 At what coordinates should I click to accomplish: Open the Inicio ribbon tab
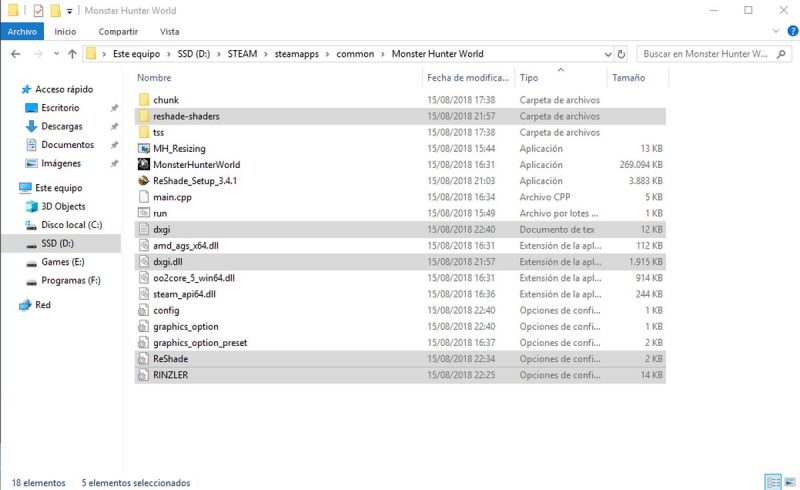coord(65,32)
